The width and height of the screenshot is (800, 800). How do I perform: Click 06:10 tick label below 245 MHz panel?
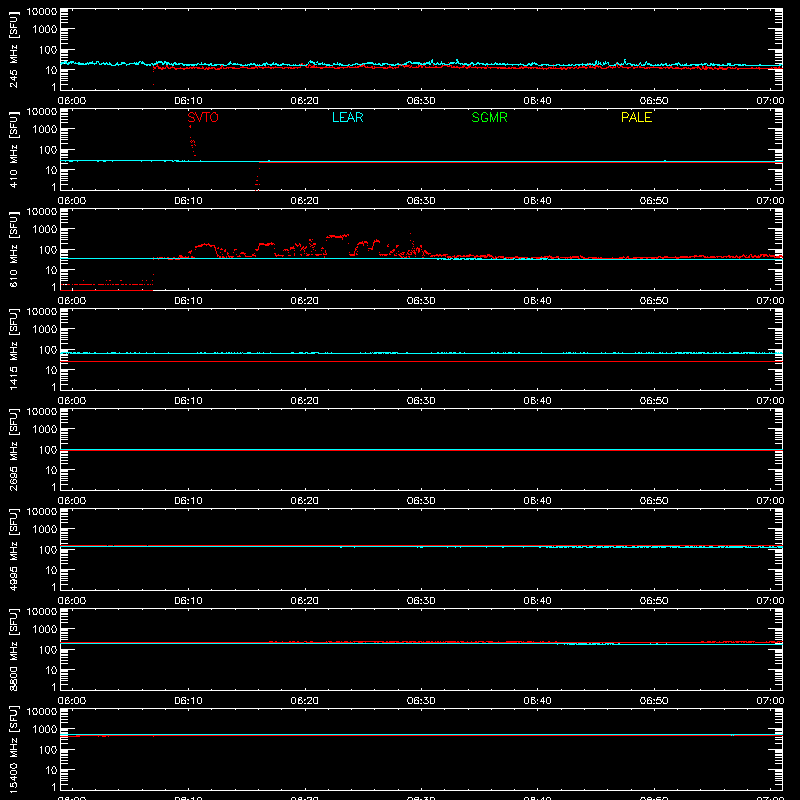(188, 101)
